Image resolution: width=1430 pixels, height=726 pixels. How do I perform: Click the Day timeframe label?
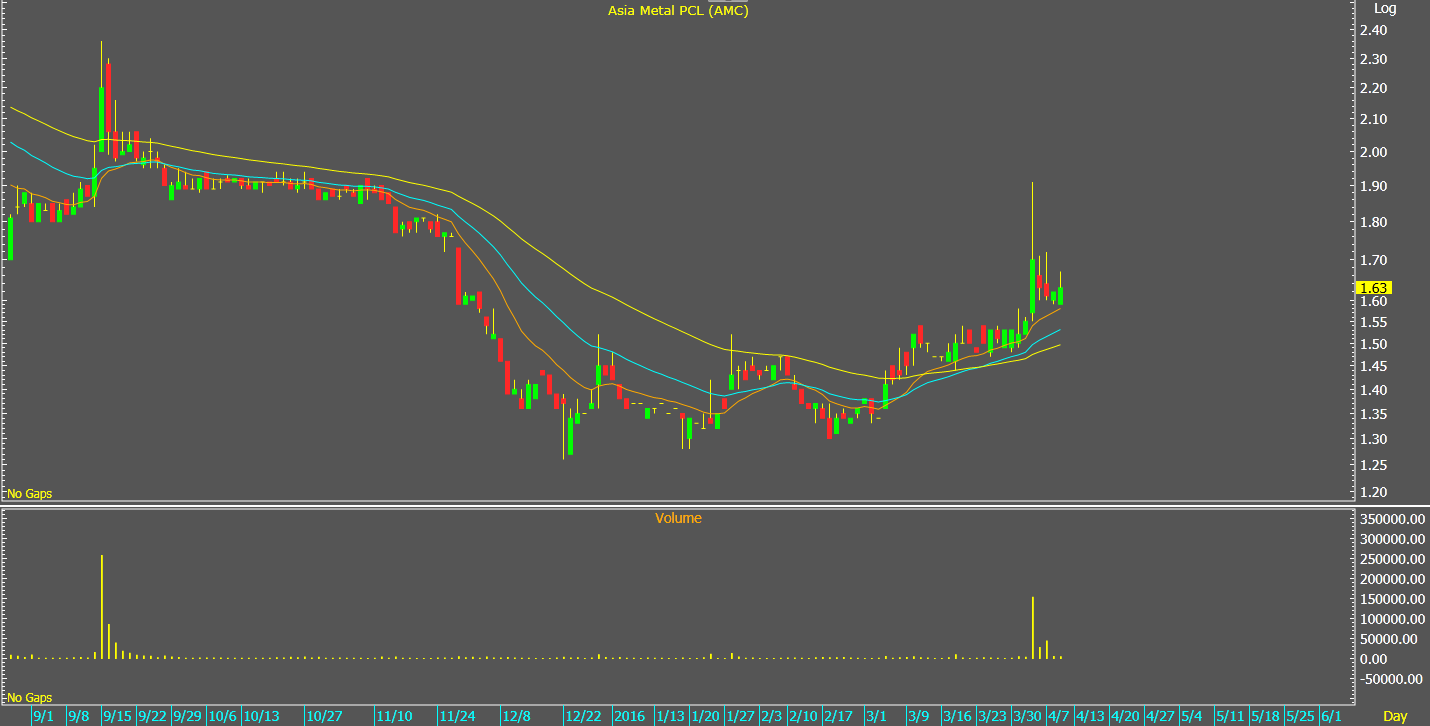(1395, 716)
